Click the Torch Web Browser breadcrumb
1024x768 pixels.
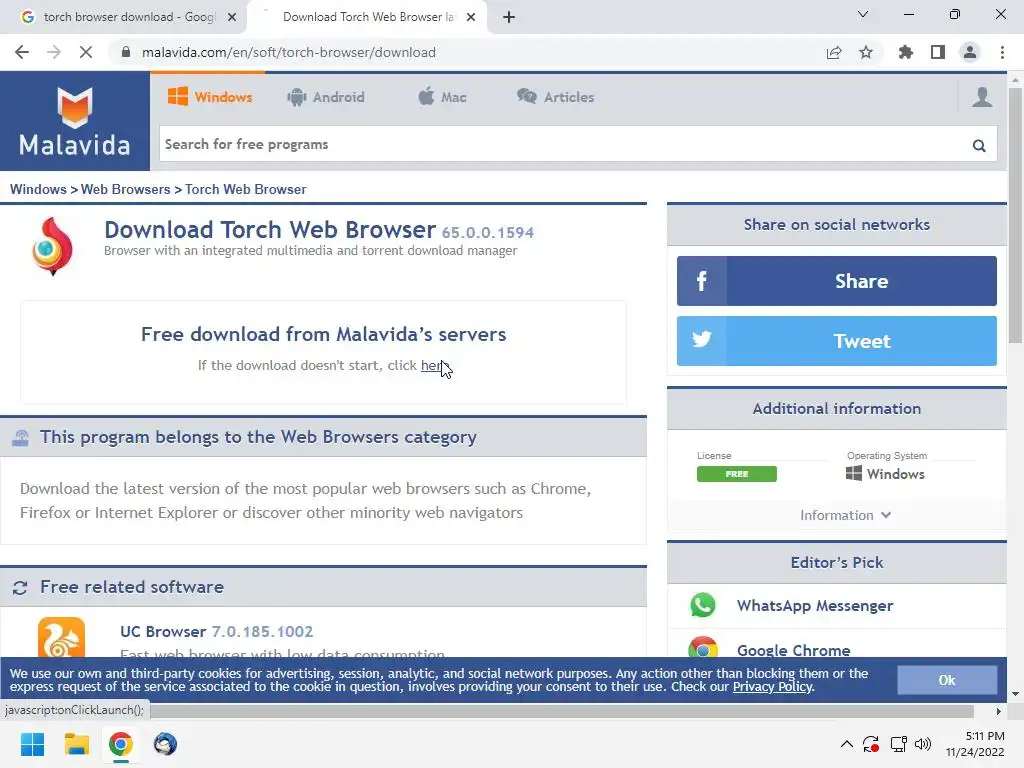coord(246,189)
